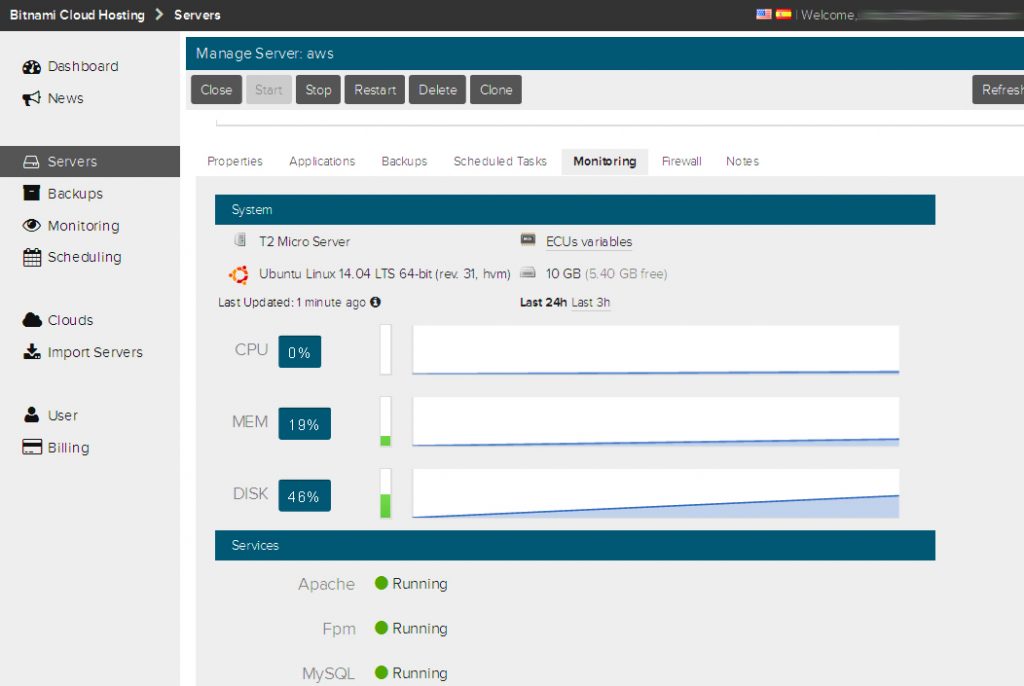
Task: Switch language with the US flag icon
Action: pos(763,14)
